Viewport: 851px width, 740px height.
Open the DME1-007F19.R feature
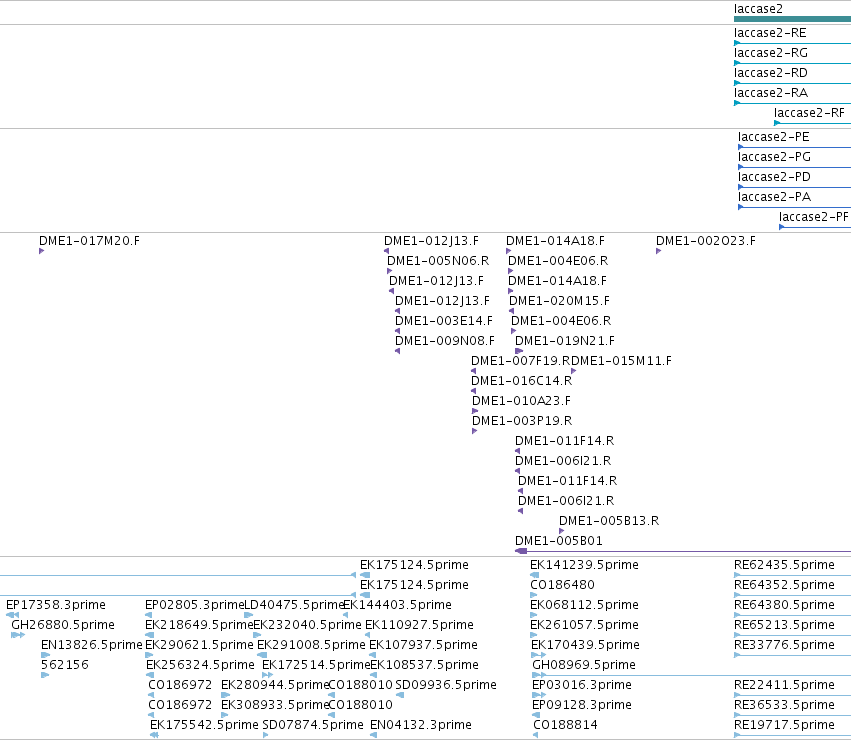pyautogui.click(x=521, y=361)
